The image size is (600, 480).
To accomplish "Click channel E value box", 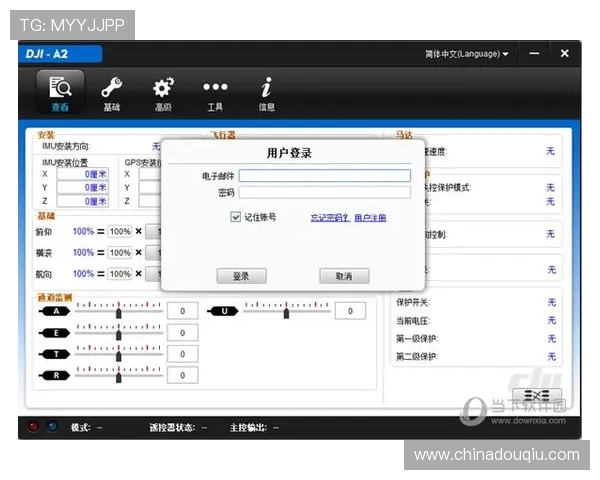I will (x=183, y=333).
